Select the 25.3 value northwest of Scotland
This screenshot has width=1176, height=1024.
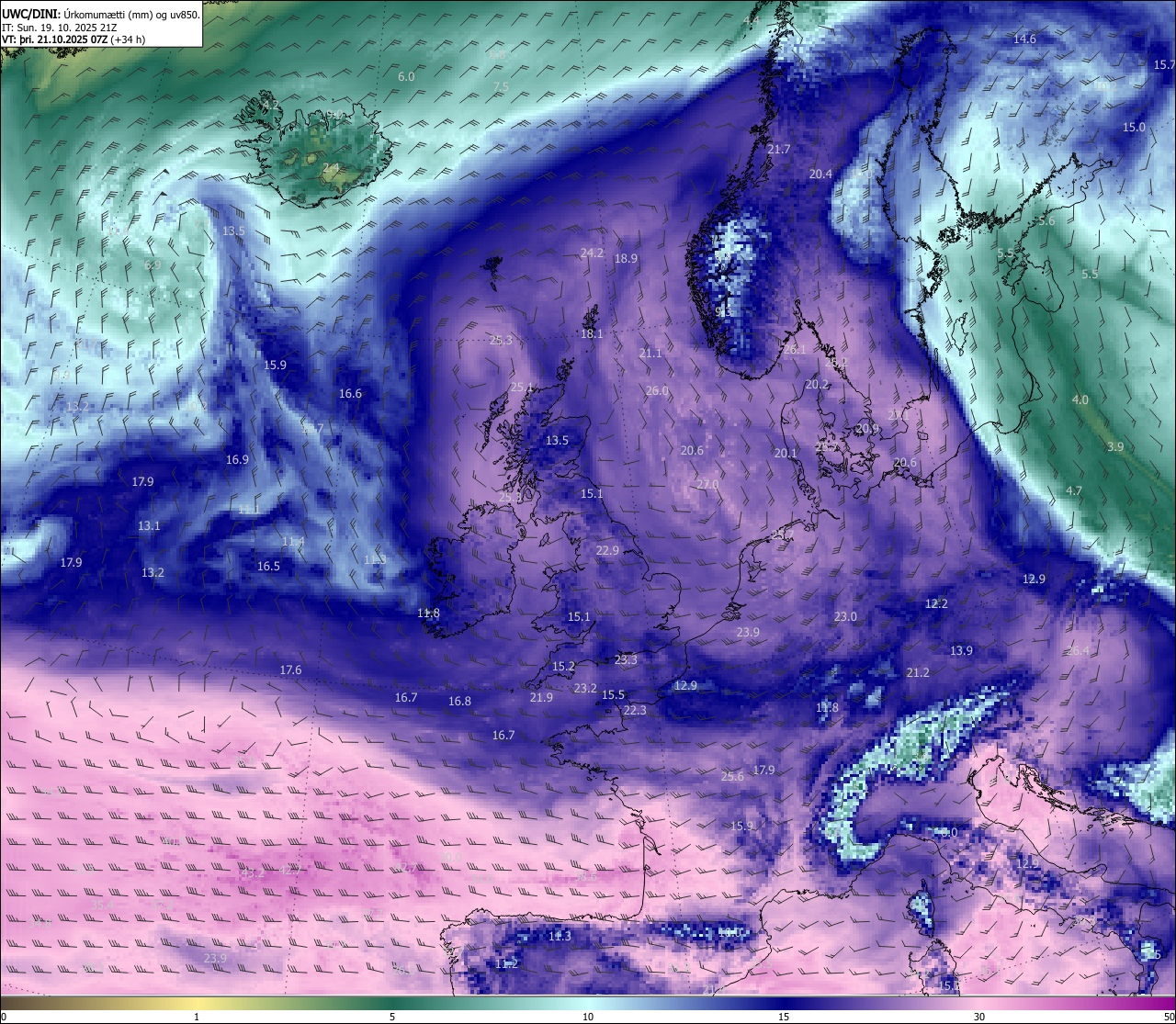[x=501, y=340]
